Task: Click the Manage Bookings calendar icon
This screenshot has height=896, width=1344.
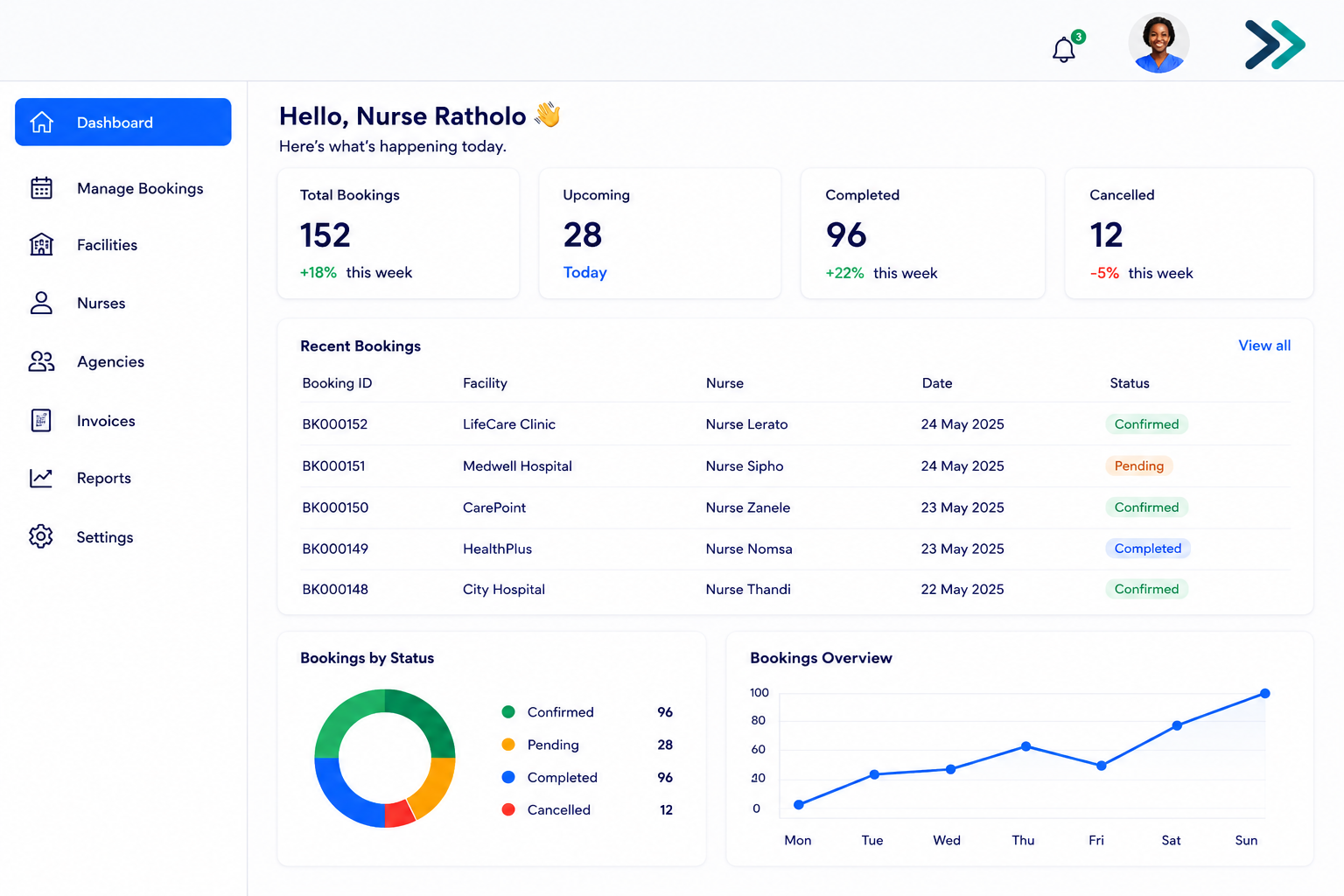Action: (41, 188)
